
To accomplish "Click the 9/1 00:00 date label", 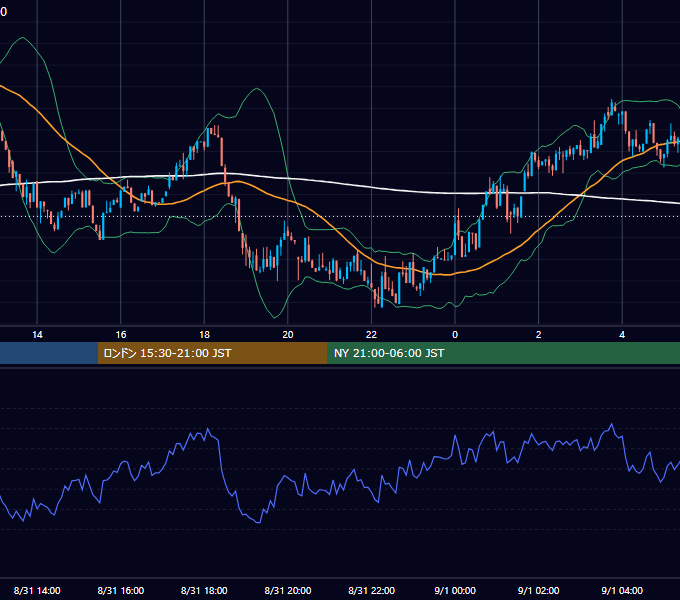I will pyautogui.click(x=455, y=591).
